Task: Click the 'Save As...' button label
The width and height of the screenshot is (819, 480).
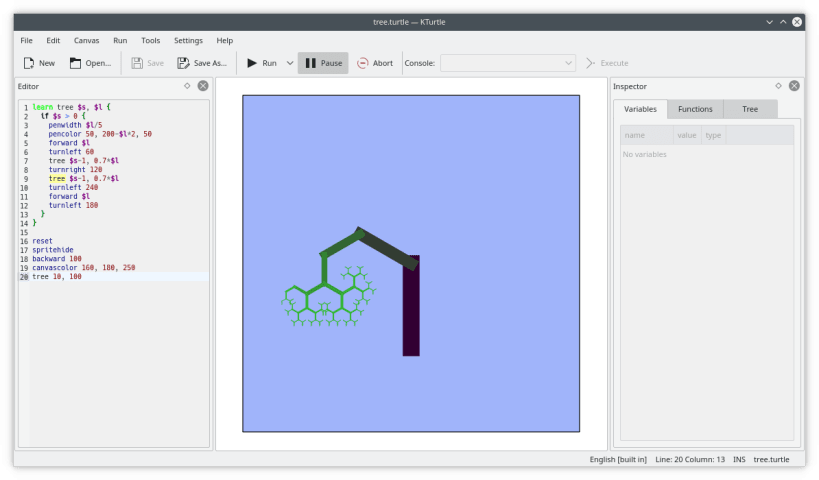Action: pos(210,63)
